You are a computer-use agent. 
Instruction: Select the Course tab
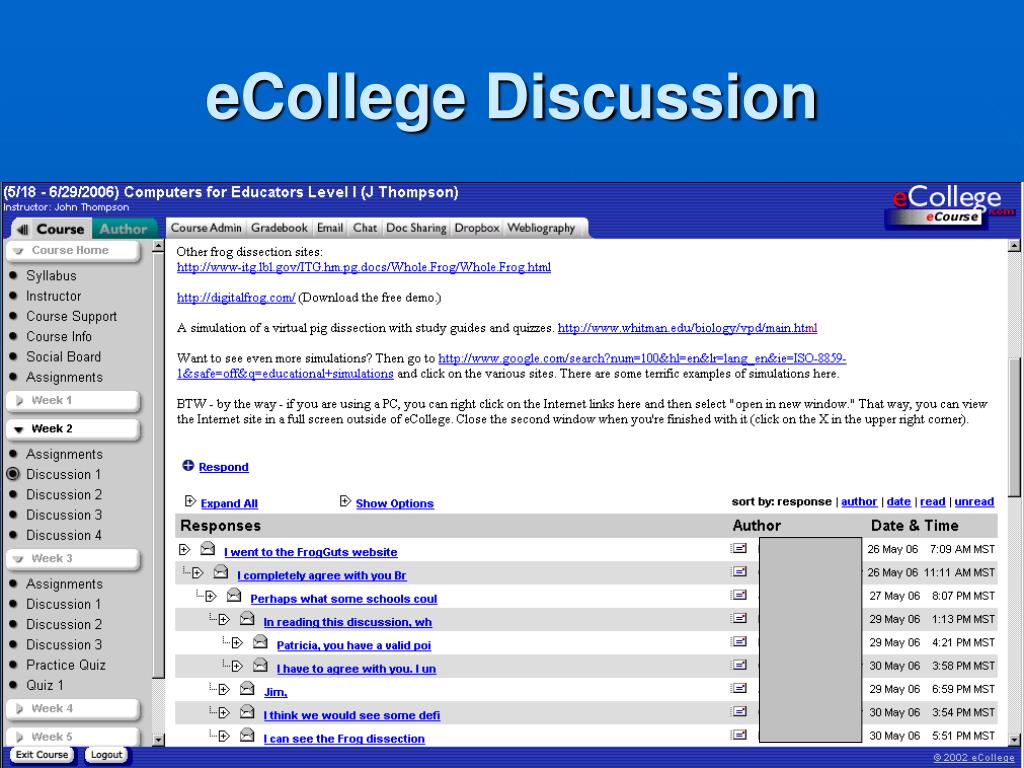tap(60, 229)
